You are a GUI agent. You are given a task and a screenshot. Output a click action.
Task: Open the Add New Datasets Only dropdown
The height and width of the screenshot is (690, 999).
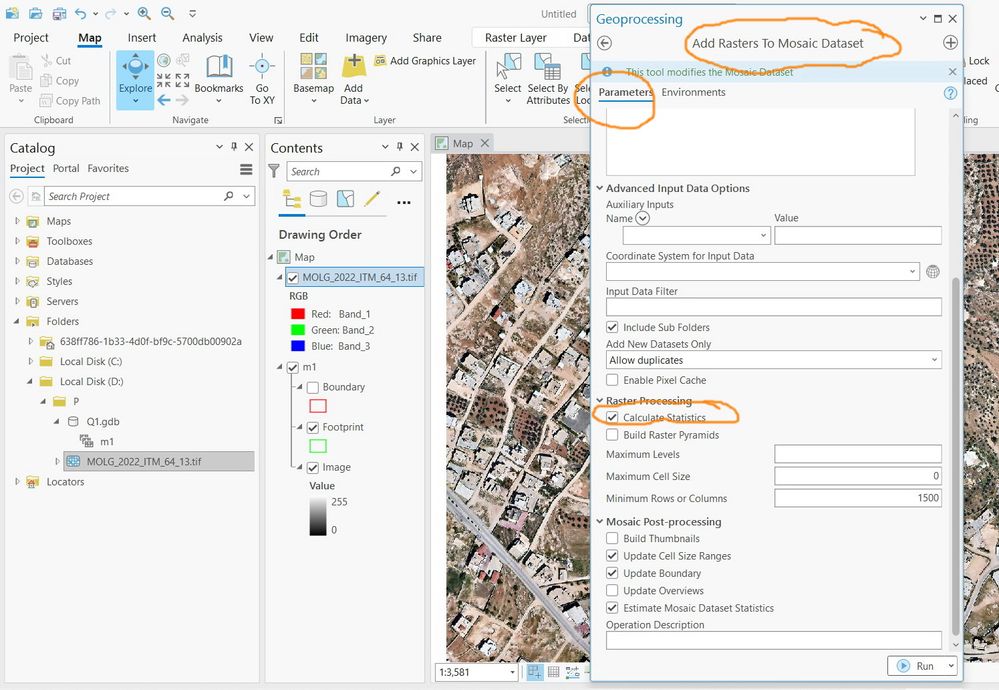[773, 360]
